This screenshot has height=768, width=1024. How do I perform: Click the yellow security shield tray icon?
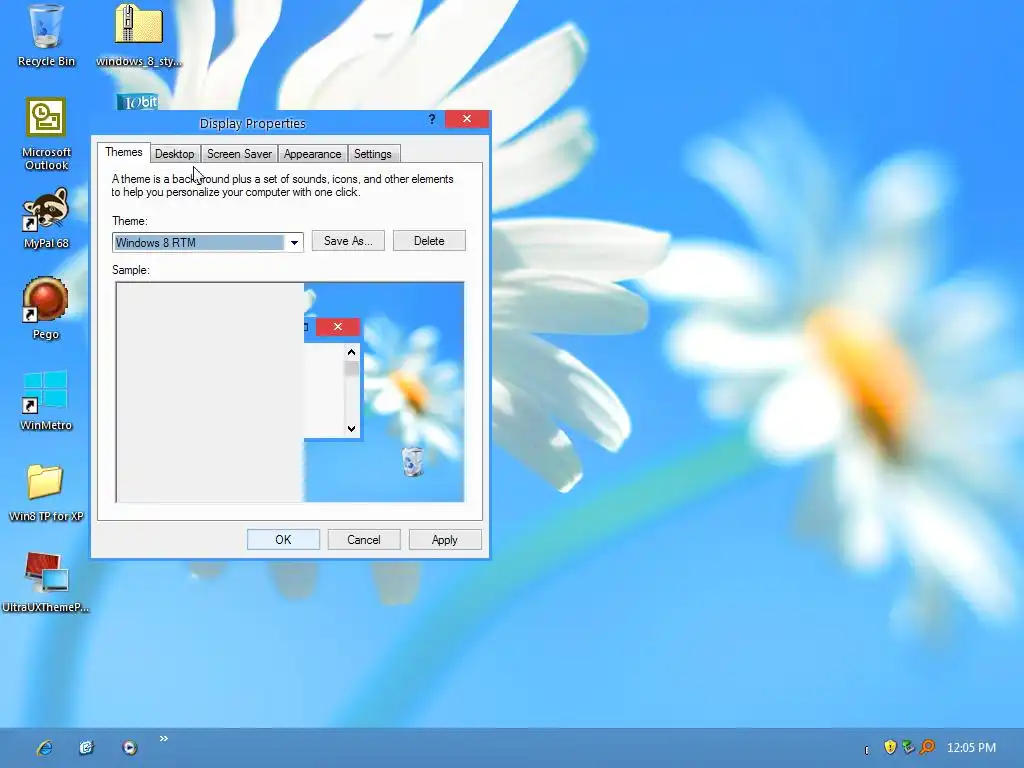(x=889, y=747)
